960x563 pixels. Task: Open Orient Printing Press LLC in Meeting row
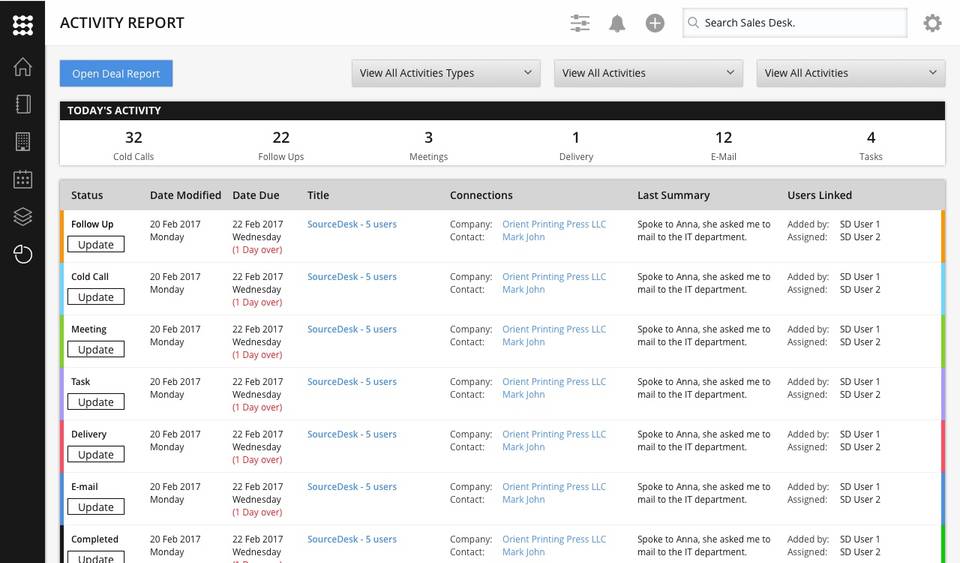tap(554, 329)
